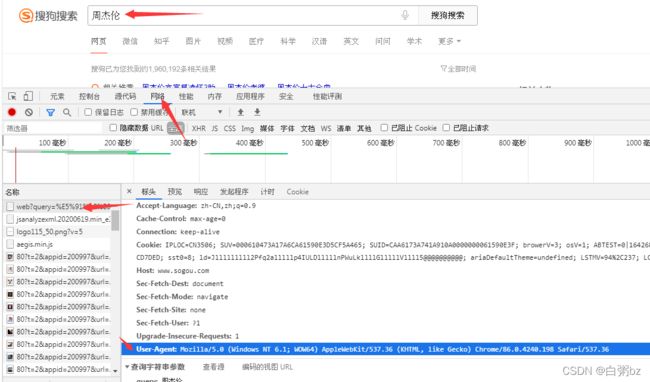This screenshot has height=382, width=650.
Task: Click the 搜狗搜索 search button
Action: 448,15
